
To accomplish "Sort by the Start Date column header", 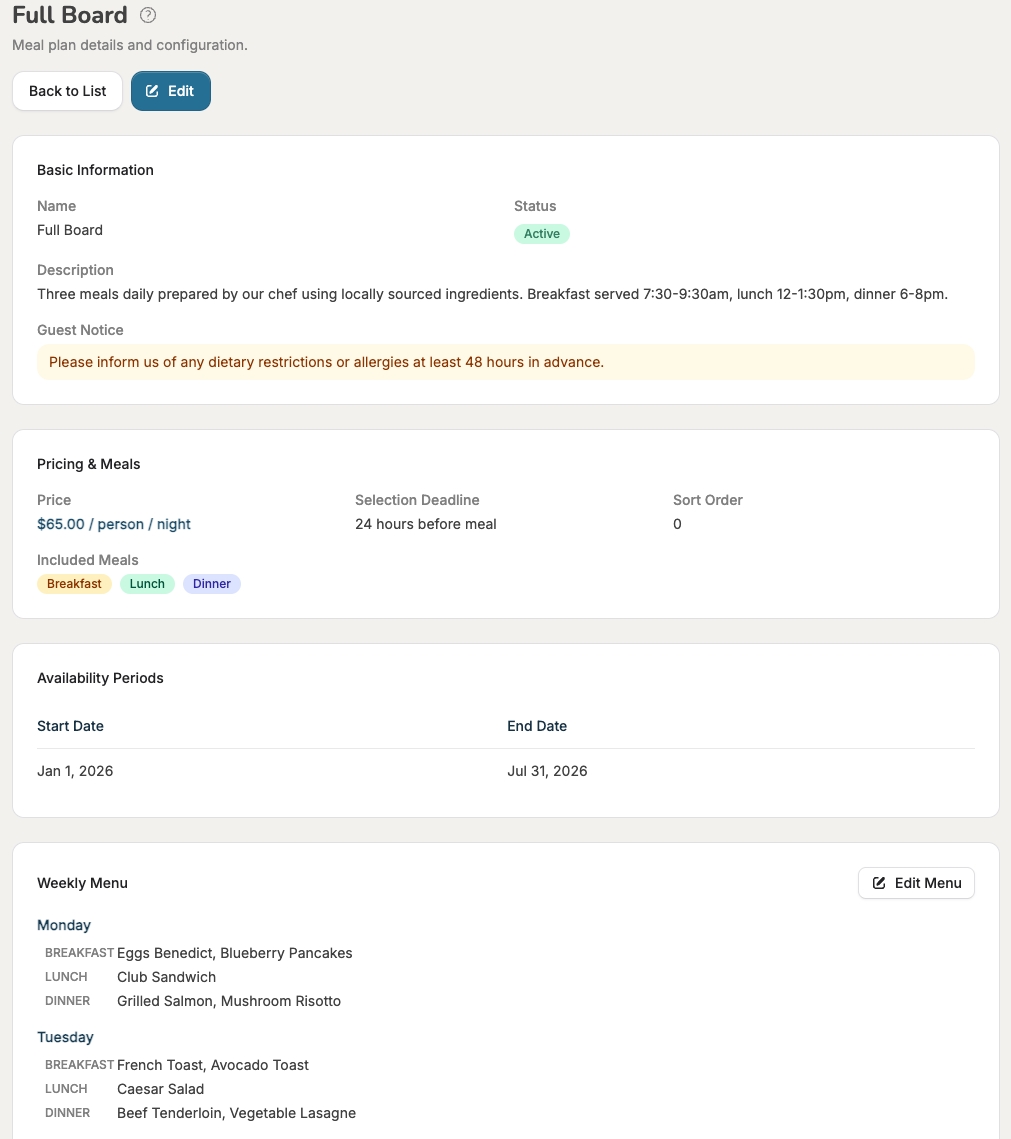I will 70,726.
